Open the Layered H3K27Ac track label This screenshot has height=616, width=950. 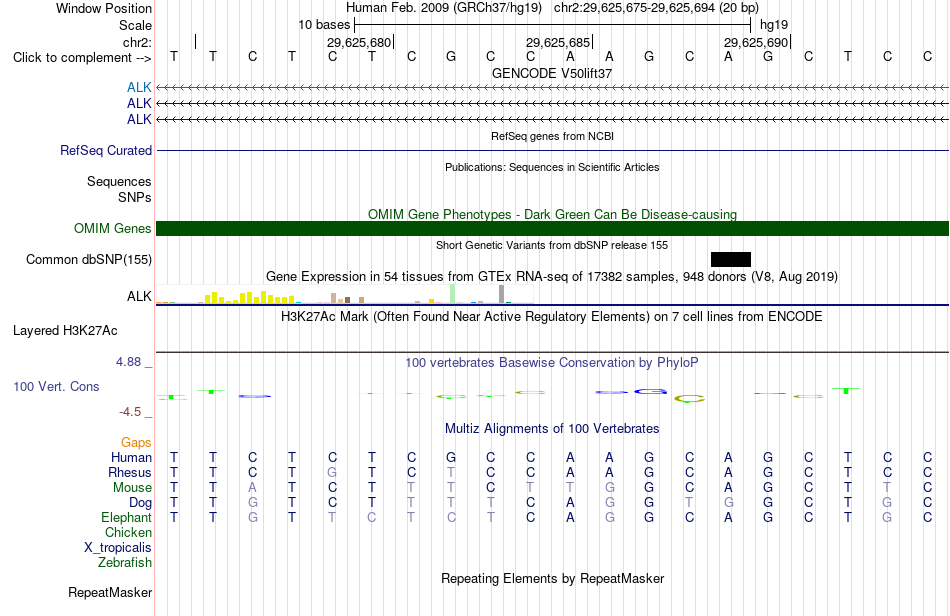coord(65,331)
